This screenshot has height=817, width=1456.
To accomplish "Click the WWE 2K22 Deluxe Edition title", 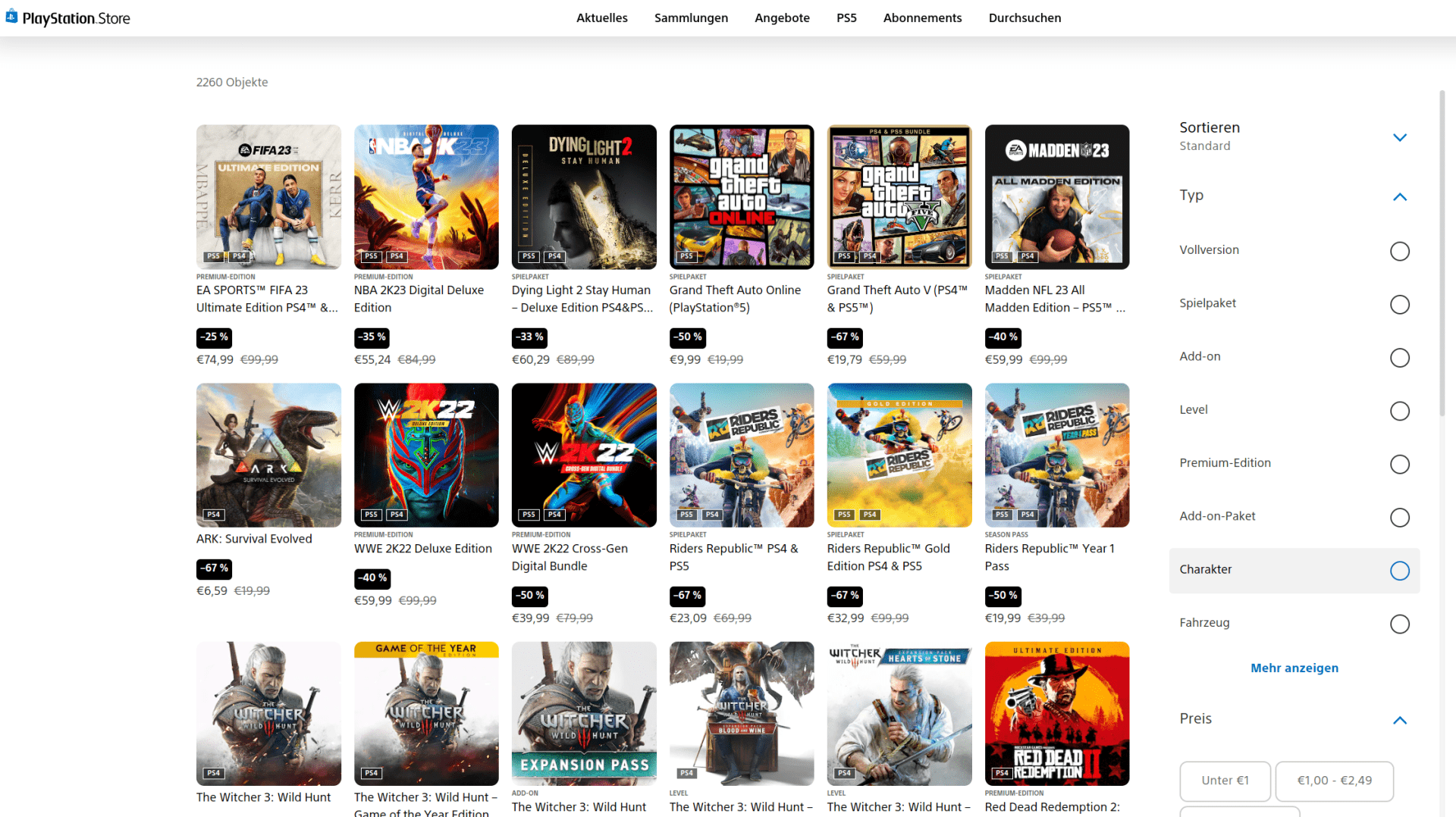I will point(423,549).
